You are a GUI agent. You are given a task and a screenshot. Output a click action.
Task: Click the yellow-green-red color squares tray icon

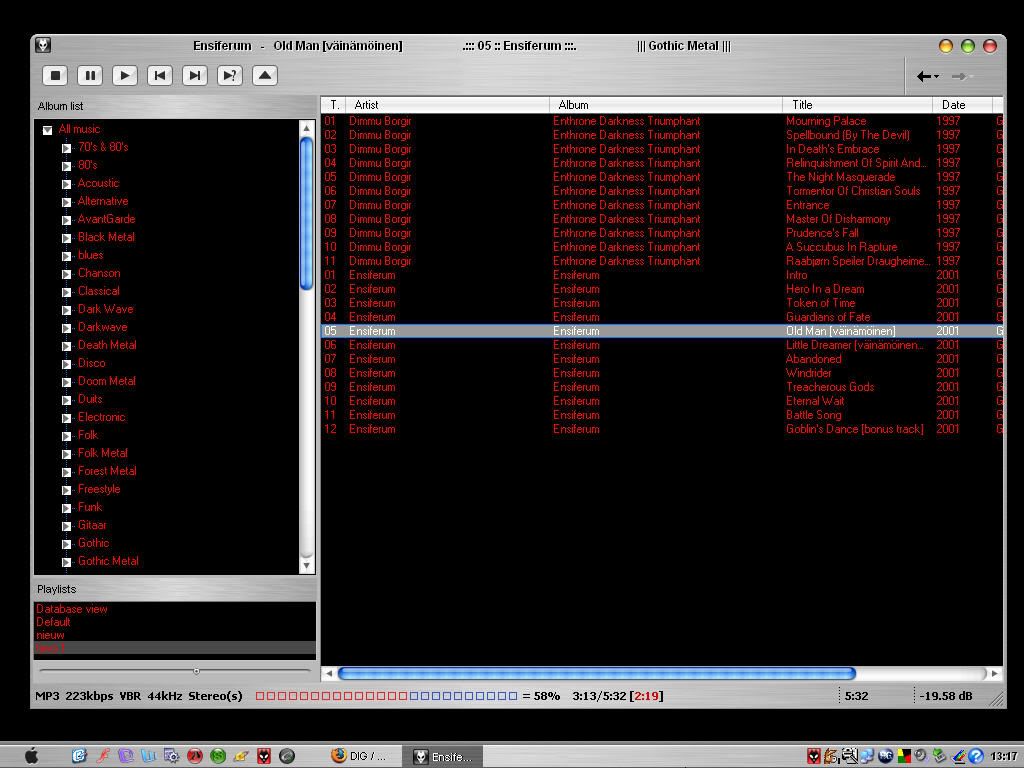coord(904,756)
